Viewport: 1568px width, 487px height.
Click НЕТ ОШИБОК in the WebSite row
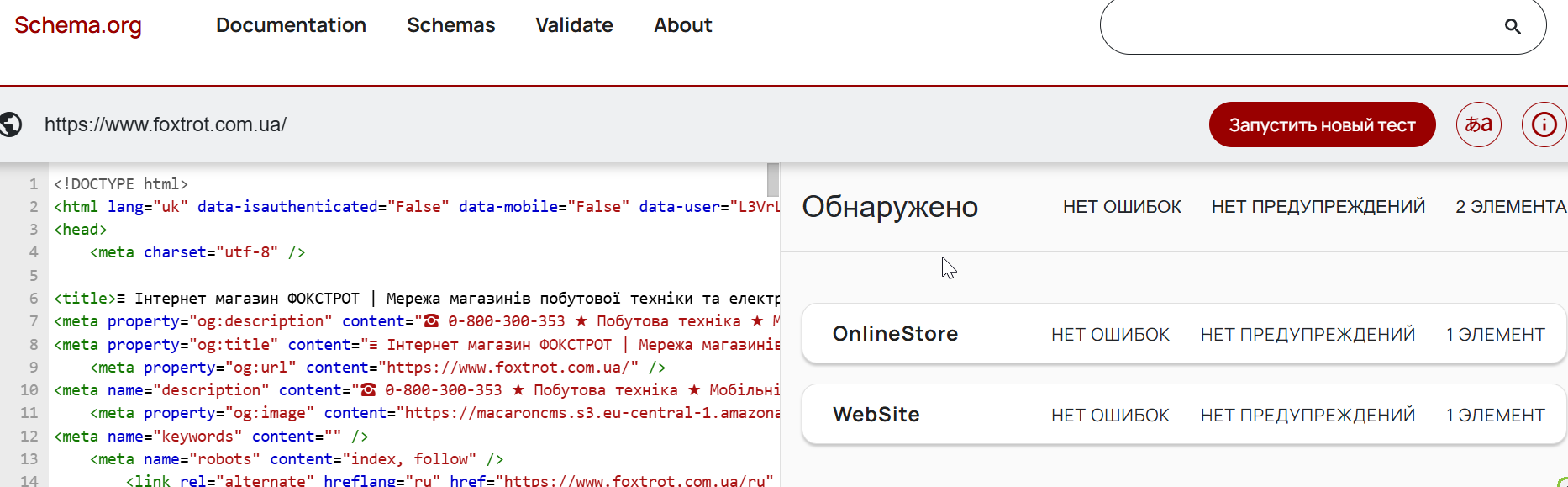1110,416
